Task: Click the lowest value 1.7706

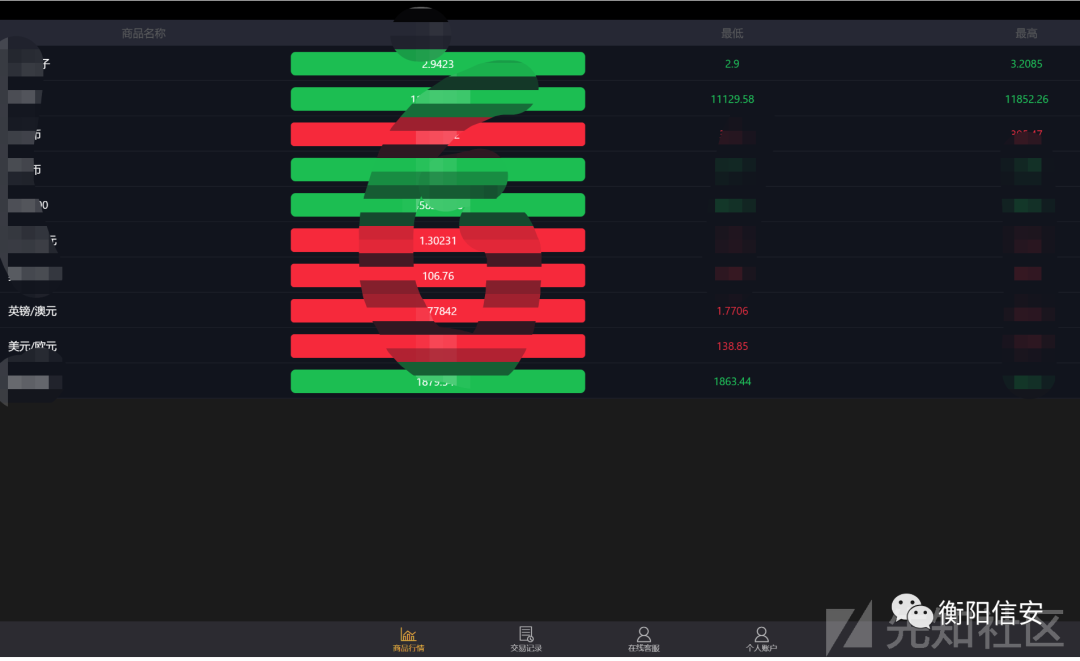Action: click(x=732, y=311)
